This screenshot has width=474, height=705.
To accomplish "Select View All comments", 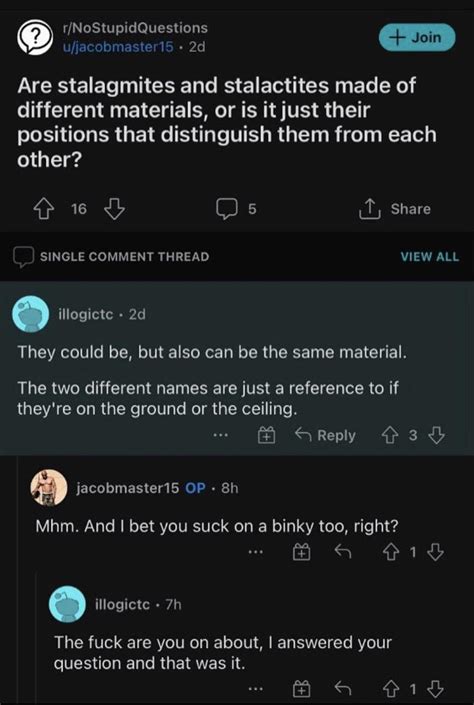I will [x=430, y=257].
